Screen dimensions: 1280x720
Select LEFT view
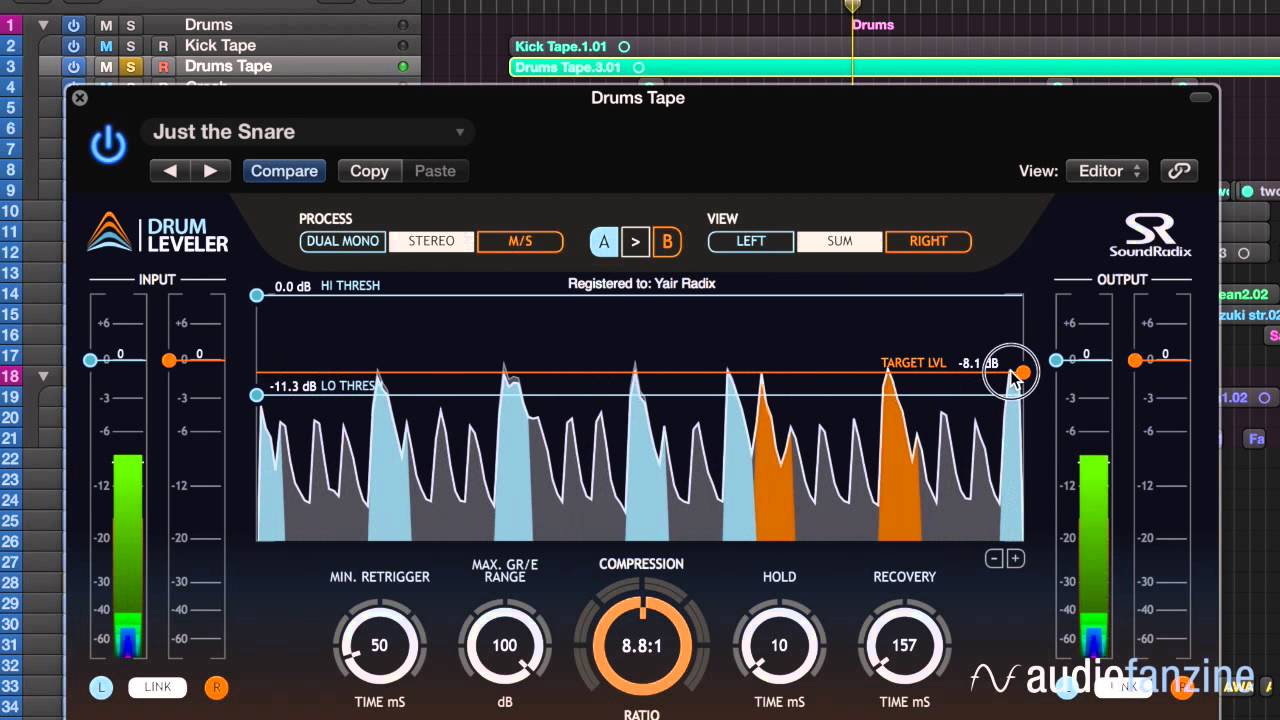click(750, 241)
